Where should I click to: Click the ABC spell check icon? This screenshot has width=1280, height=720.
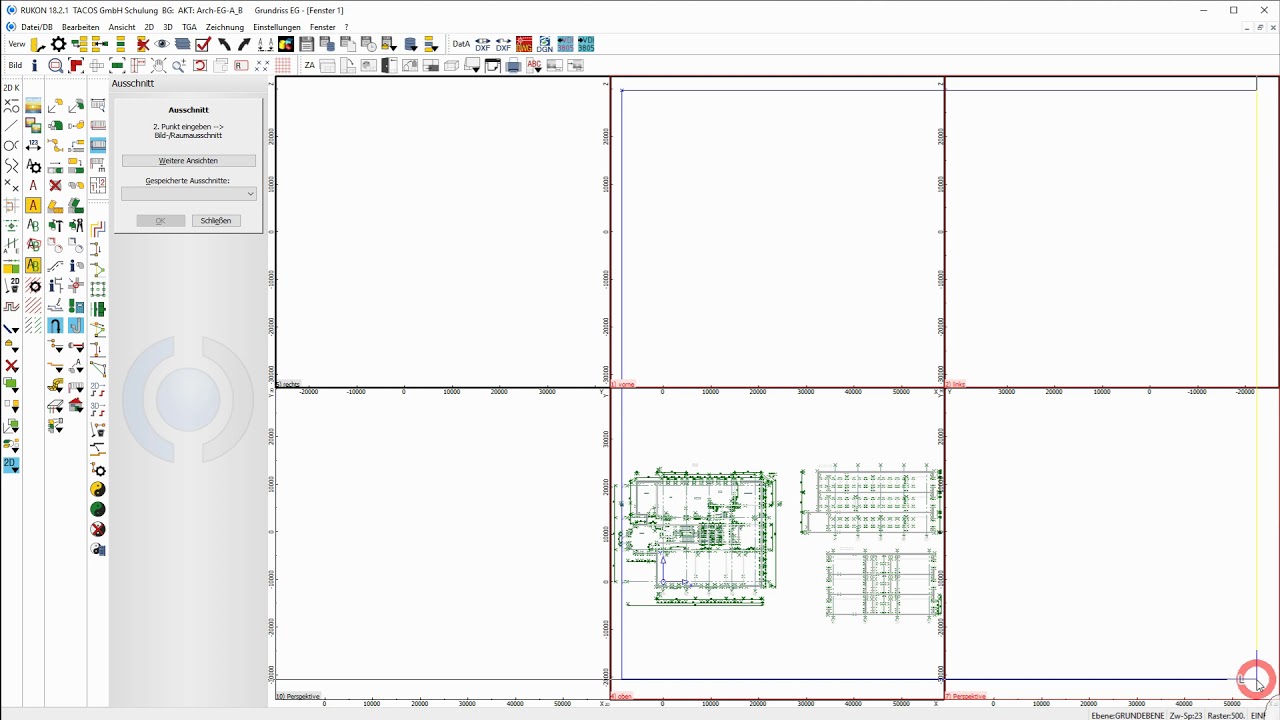pos(534,65)
